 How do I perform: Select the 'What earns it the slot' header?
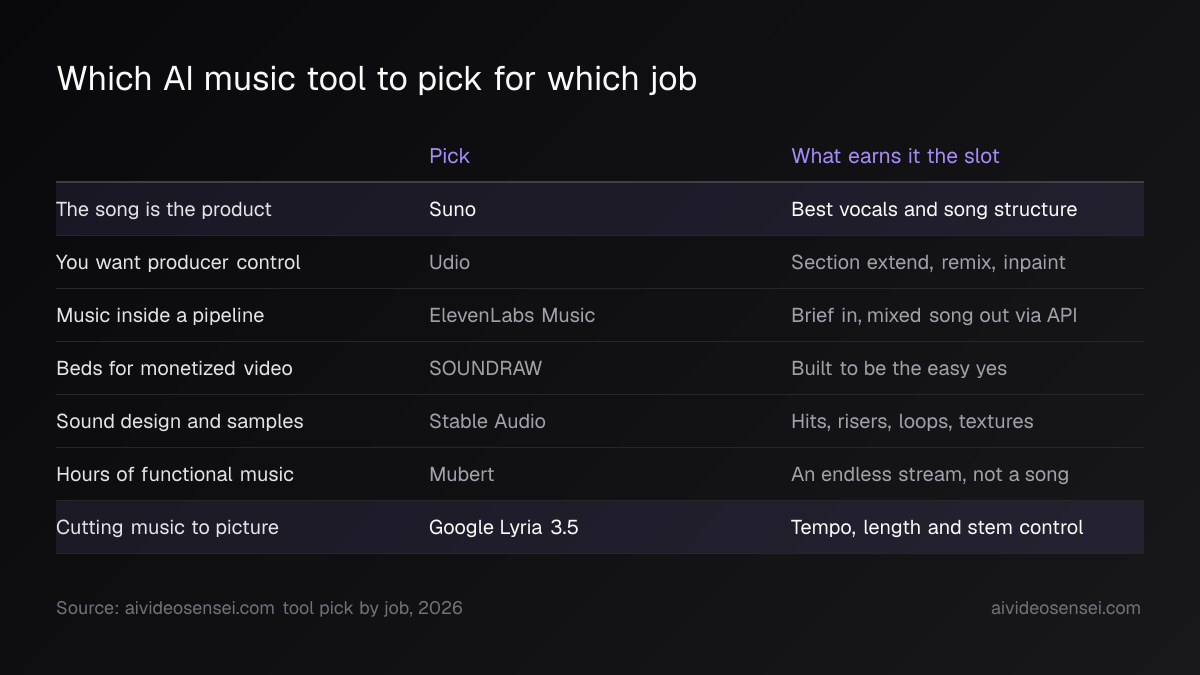click(x=895, y=156)
